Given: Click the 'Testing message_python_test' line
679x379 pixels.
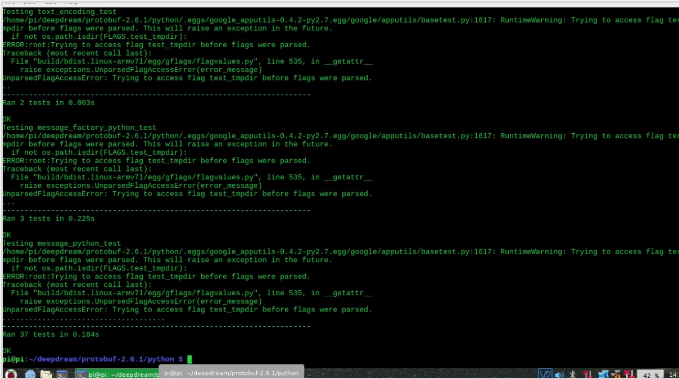Looking at the screenshot, I should click(61, 243).
